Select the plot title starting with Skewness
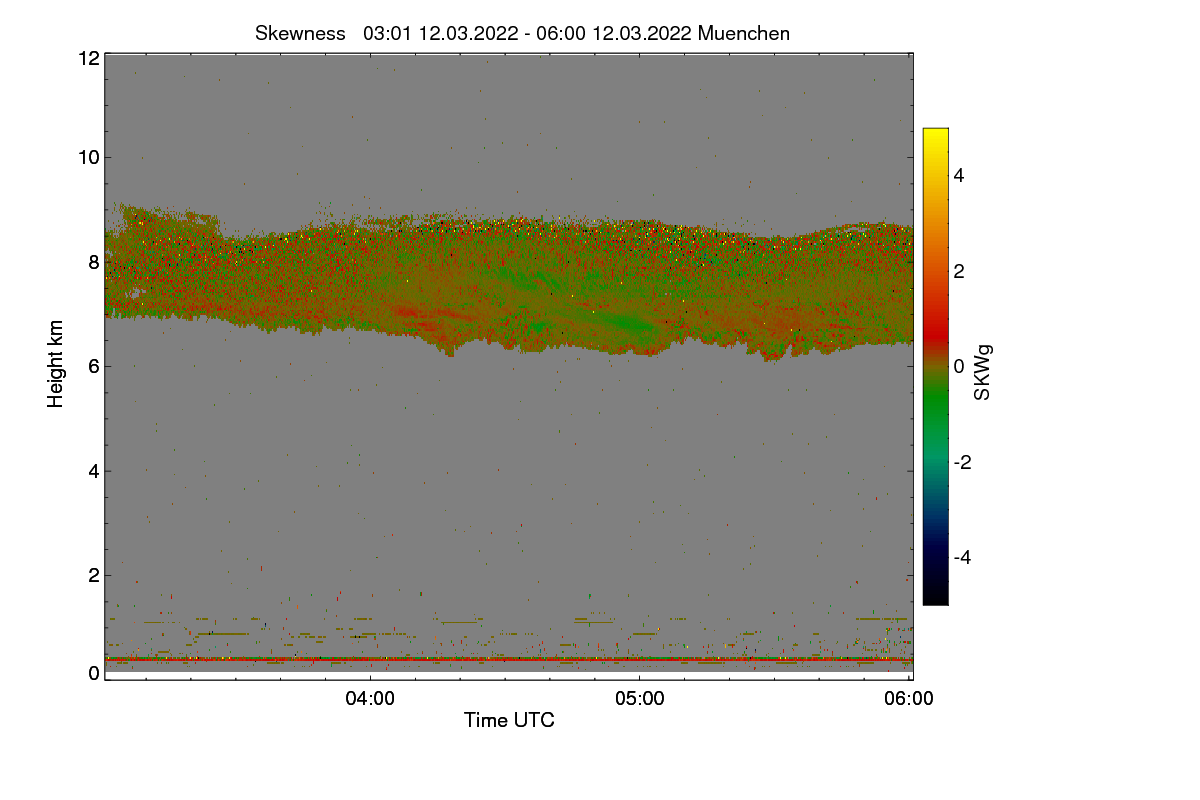Screen dimensions: 1200x800 (x=522, y=33)
